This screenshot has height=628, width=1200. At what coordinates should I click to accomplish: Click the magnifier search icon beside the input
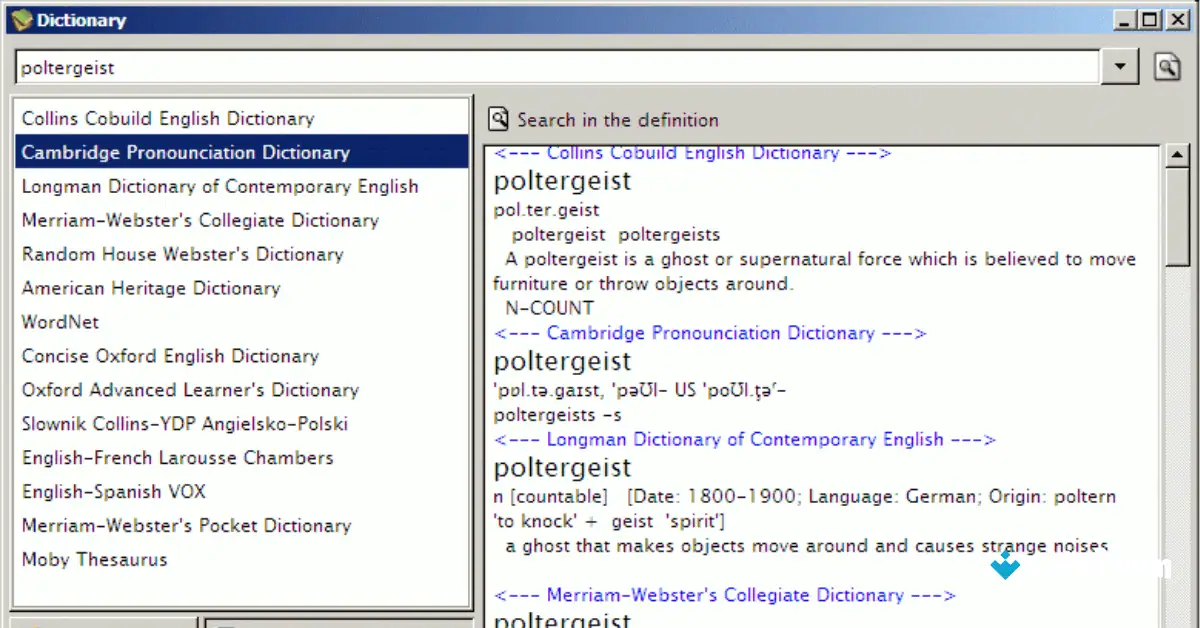1166,66
